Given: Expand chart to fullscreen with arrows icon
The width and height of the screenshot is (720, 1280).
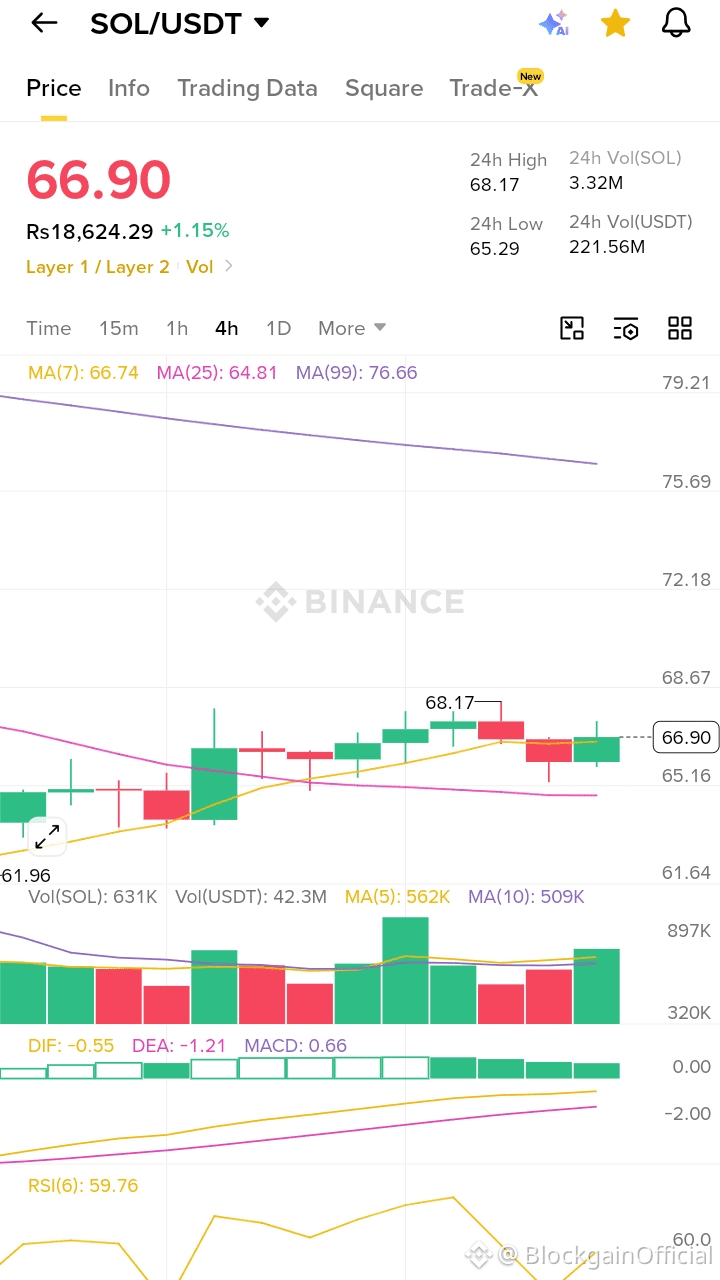Looking at the screenshot, I should point(47,837).
